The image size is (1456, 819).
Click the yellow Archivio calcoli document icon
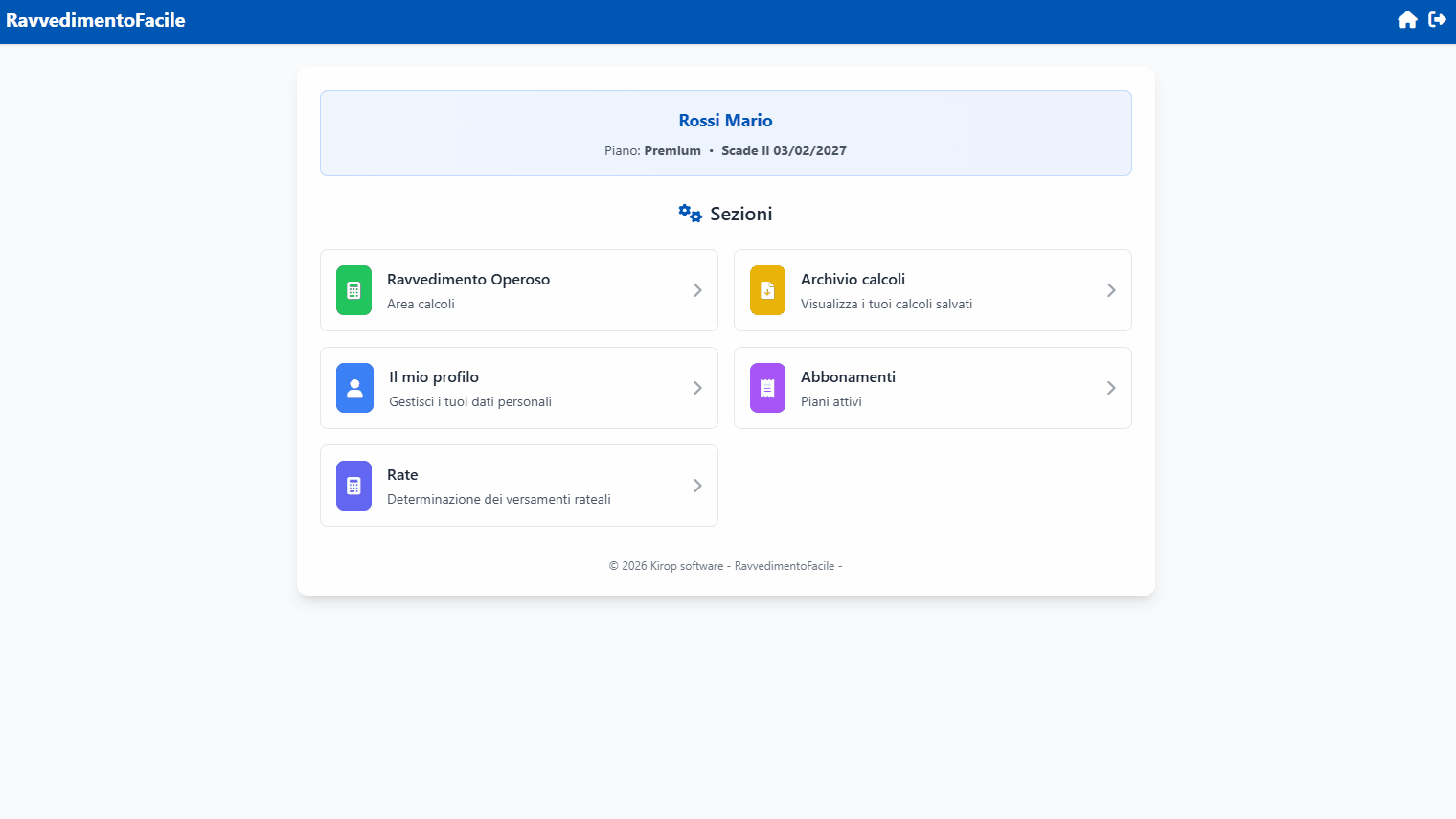767,290
